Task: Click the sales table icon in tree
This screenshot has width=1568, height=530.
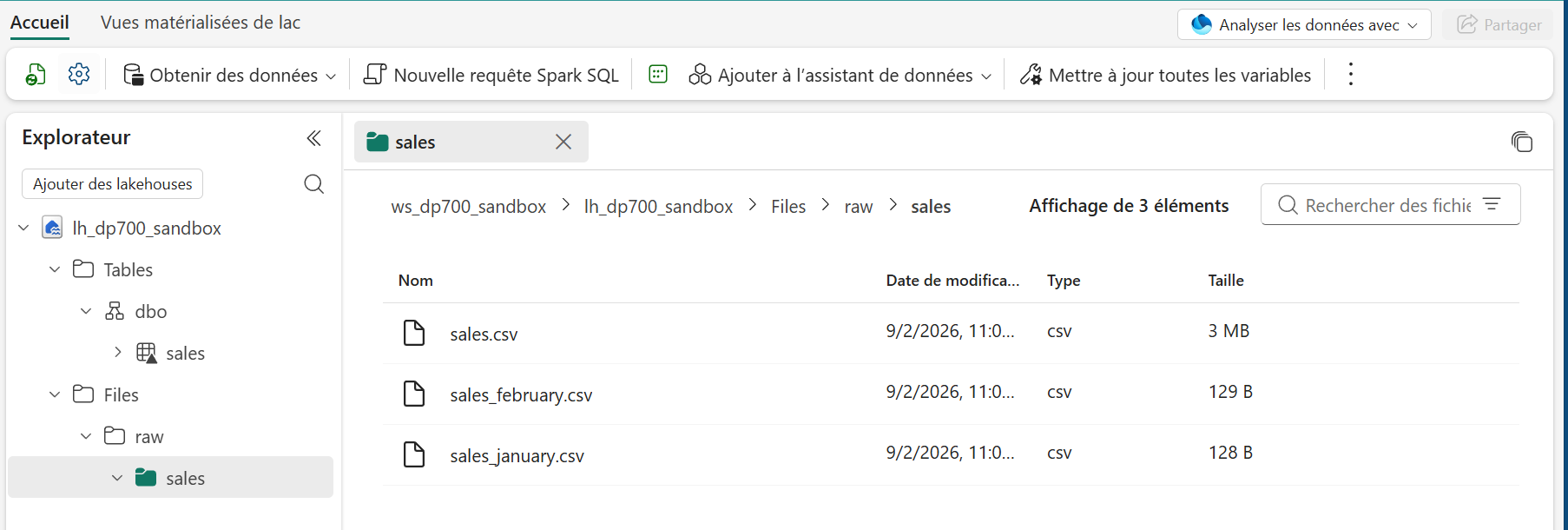Action: pos(147,353)
